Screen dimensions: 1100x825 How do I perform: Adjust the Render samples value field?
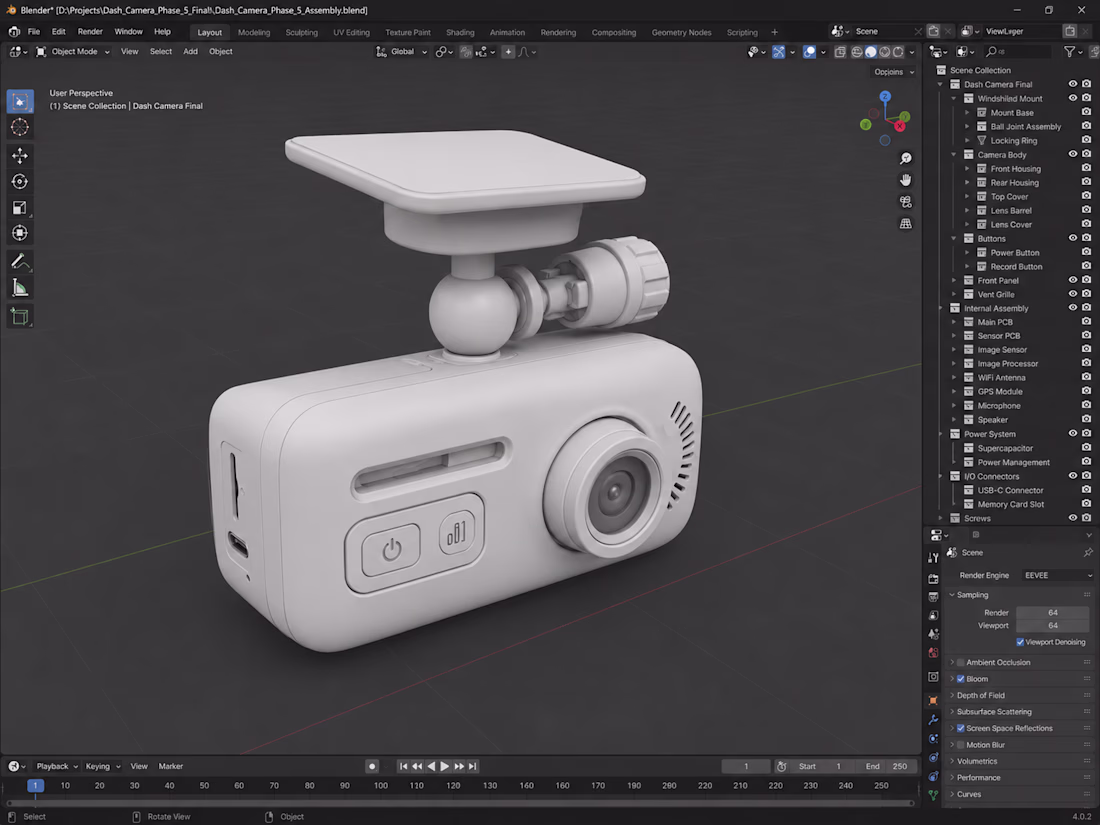click(1052, 612)
